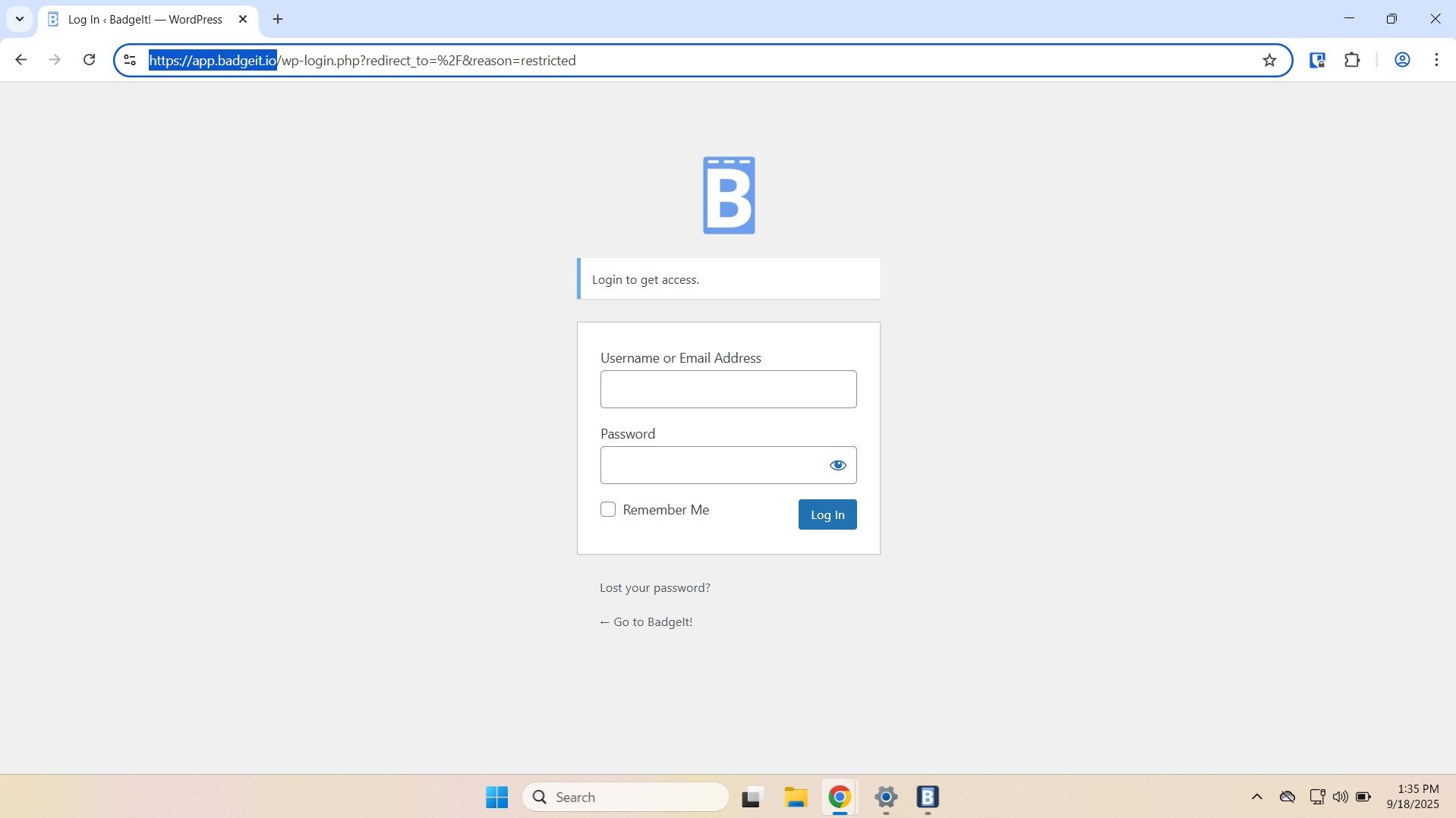The height and width of the screenshot is (818, 1456).
Task: Click the browser forward arrow
Action: point(55,60)
